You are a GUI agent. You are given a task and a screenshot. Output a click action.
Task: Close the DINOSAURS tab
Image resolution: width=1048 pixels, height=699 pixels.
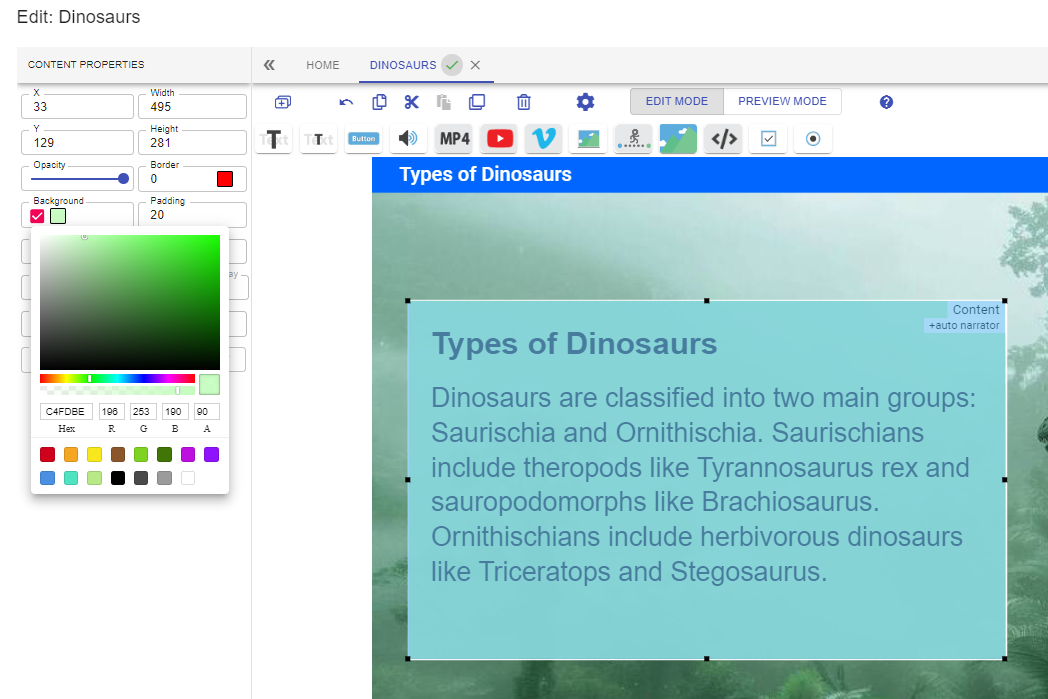pyautogui.click(x=475, y=65)
